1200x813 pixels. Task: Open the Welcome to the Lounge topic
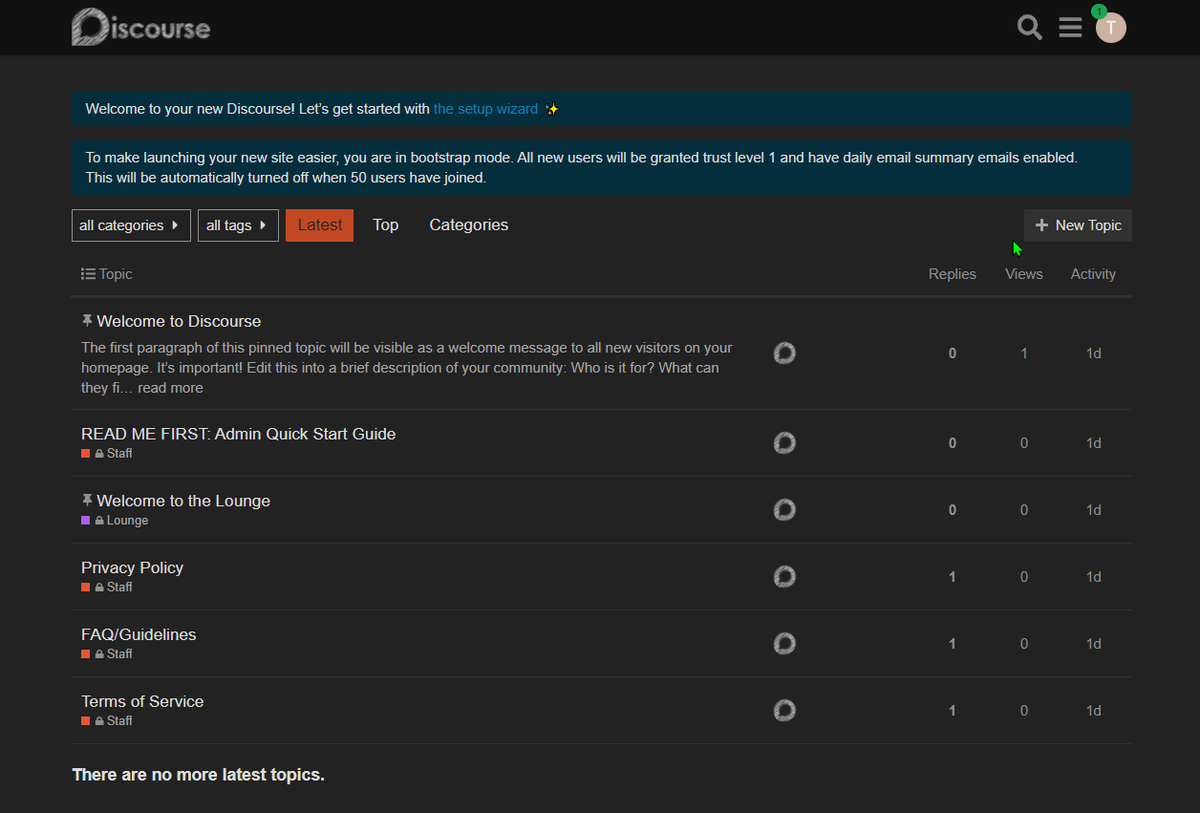pos(184,501)
